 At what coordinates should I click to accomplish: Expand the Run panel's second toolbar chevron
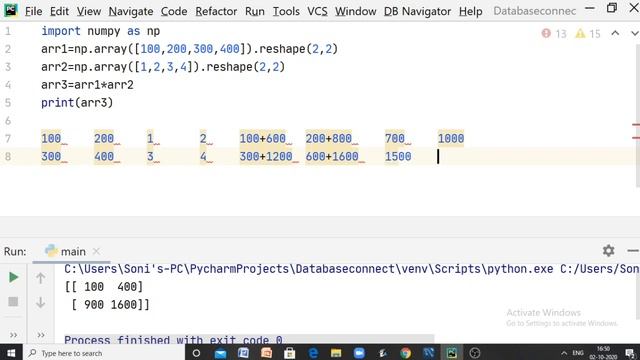[x=41, y=335]
